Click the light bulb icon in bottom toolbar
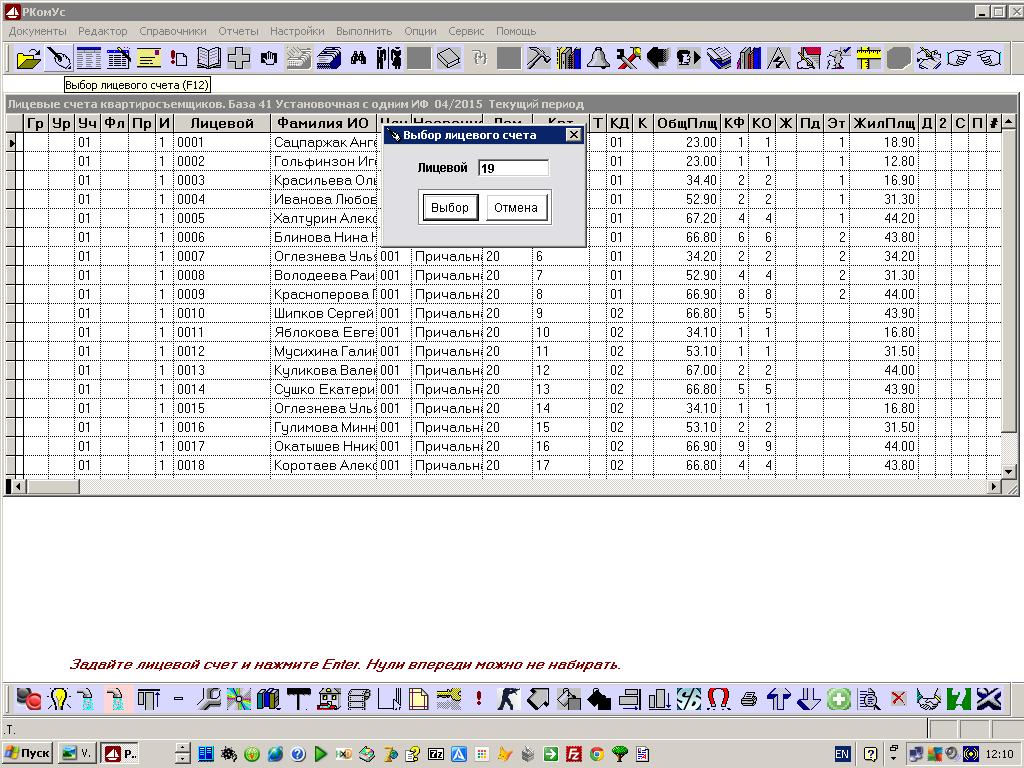The height and width of the screenshot is (768, 1024). click(x=59, y=699)
